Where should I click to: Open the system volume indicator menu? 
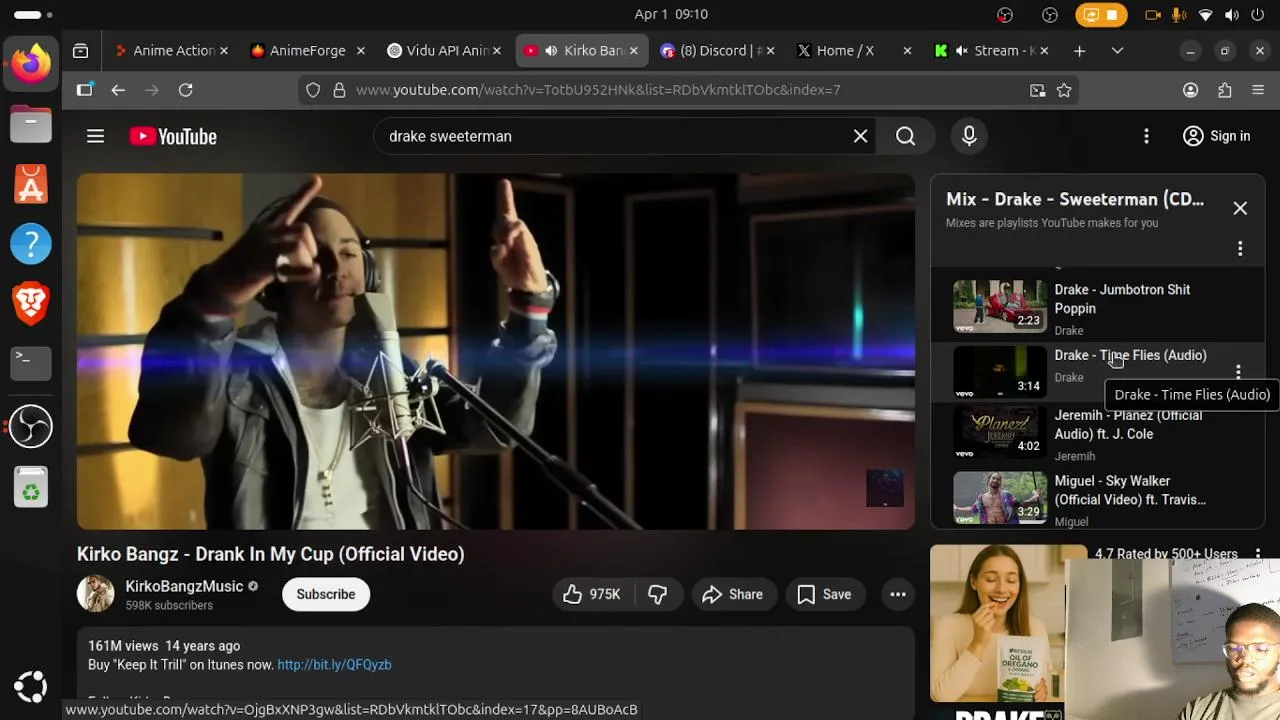[x=1231, y=14]
